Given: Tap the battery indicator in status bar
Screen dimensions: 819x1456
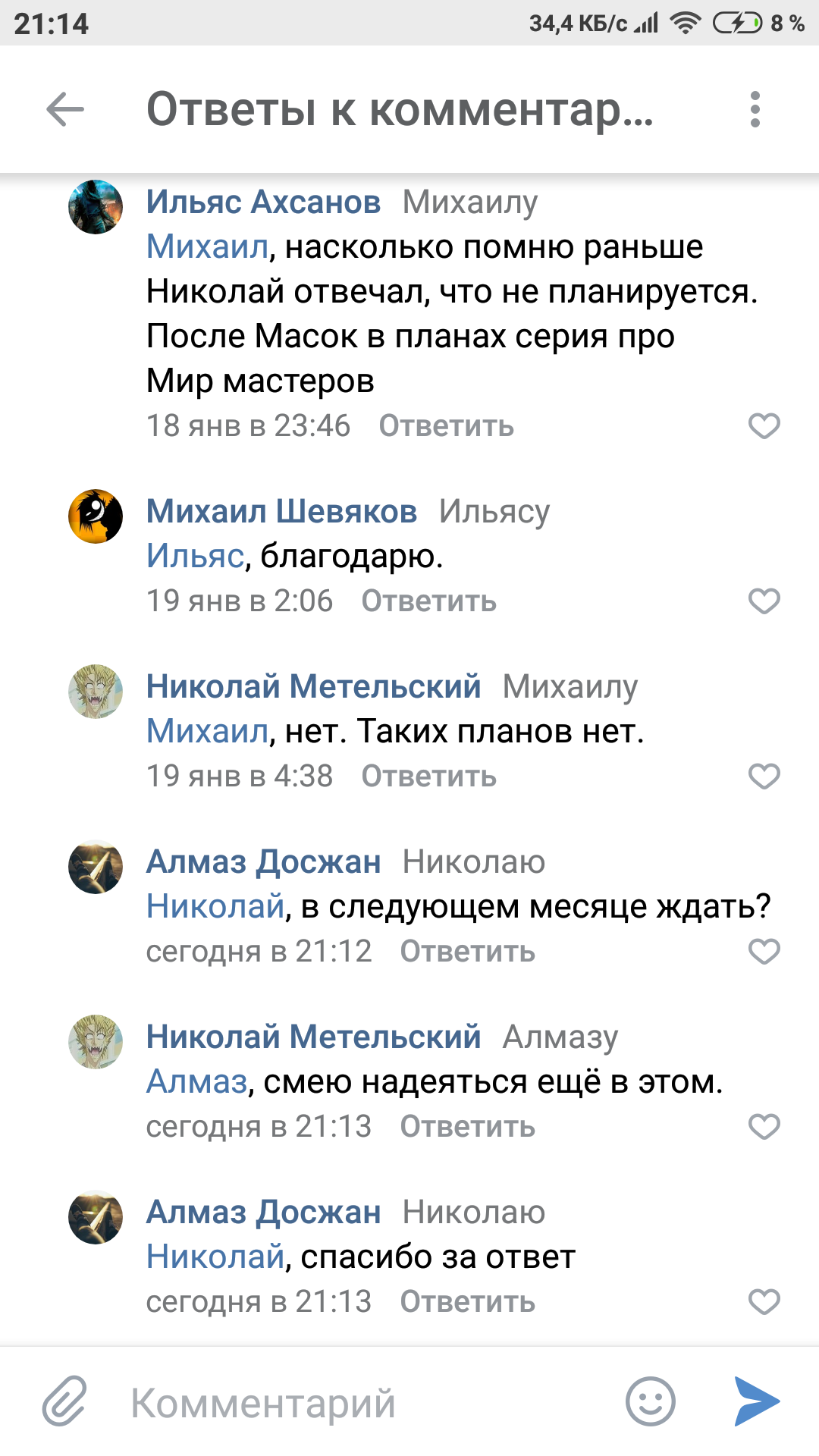Looking at the screenshot, I should (x=736, y=24).
